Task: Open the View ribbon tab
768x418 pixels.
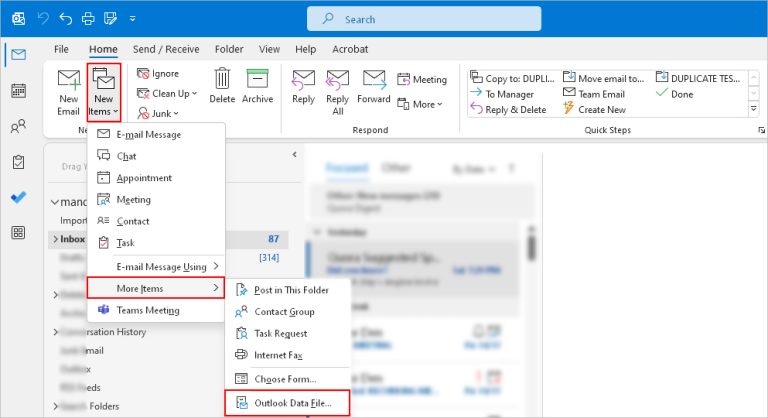Action: point(269,49)
